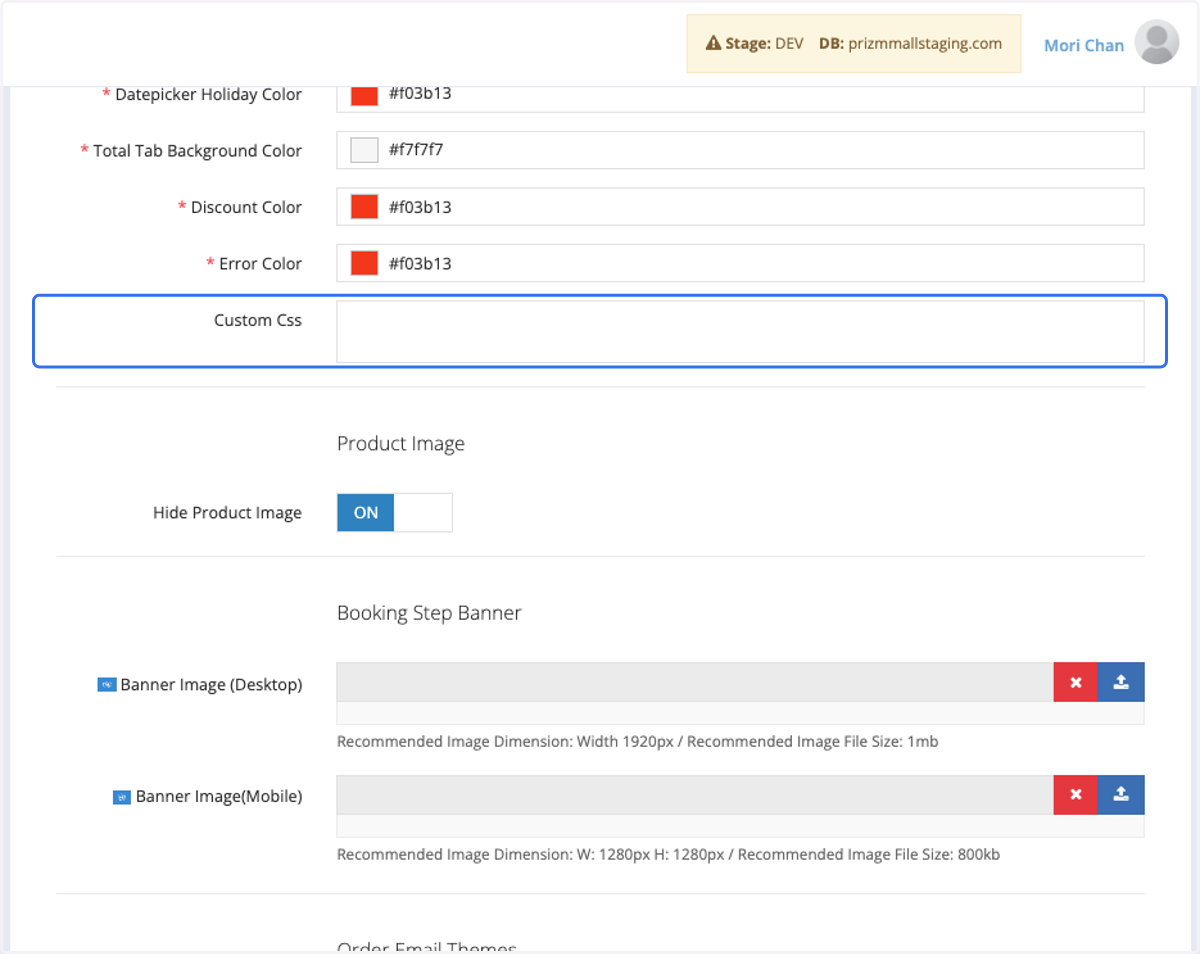This screenshot has height=954, width=1200.
Task: Open the Mori Chan user menu
Action: click(1084, 45)
